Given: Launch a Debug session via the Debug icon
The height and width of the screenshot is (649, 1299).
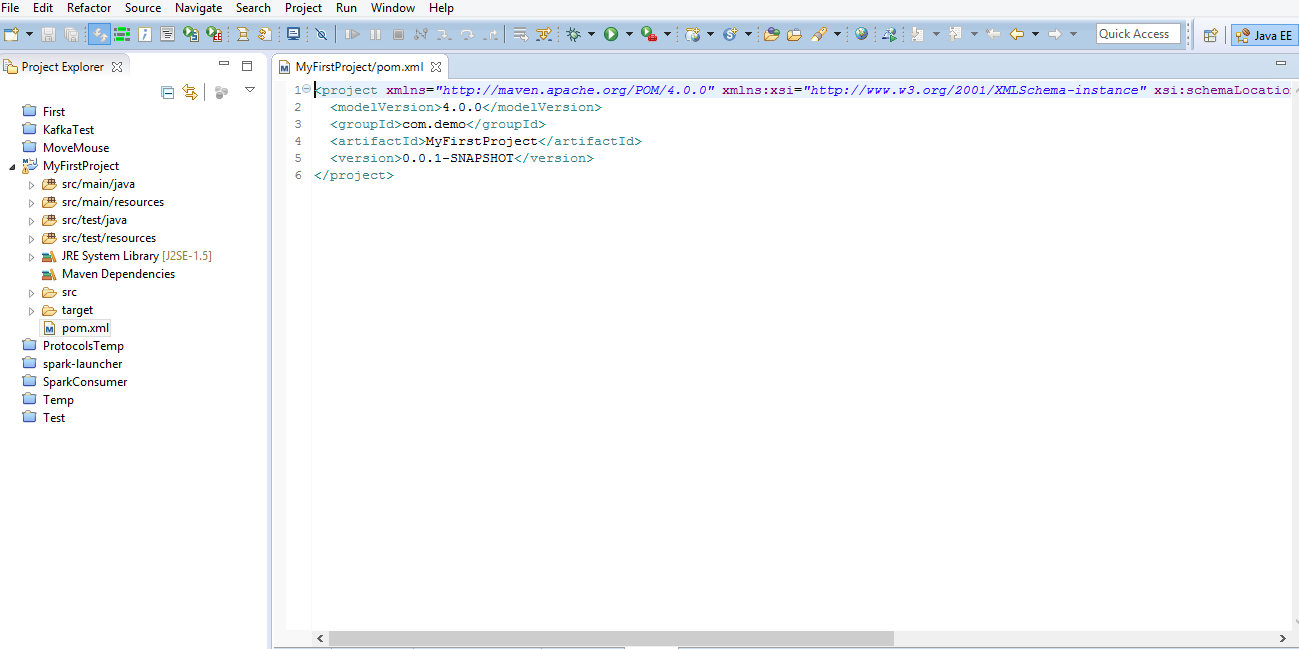Looking at the screenshot, I should [x=573, y=33].
